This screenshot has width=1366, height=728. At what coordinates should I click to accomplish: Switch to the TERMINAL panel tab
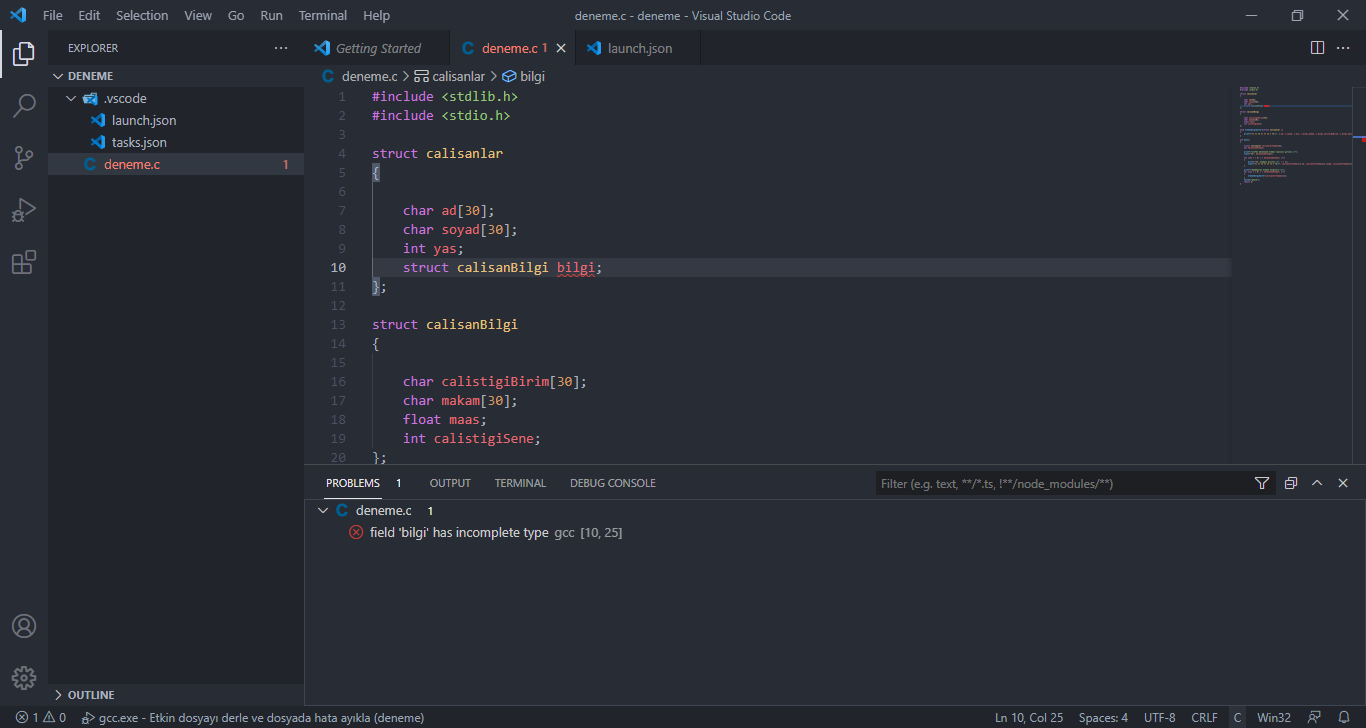pyautogui.click(x=520, y=483)
